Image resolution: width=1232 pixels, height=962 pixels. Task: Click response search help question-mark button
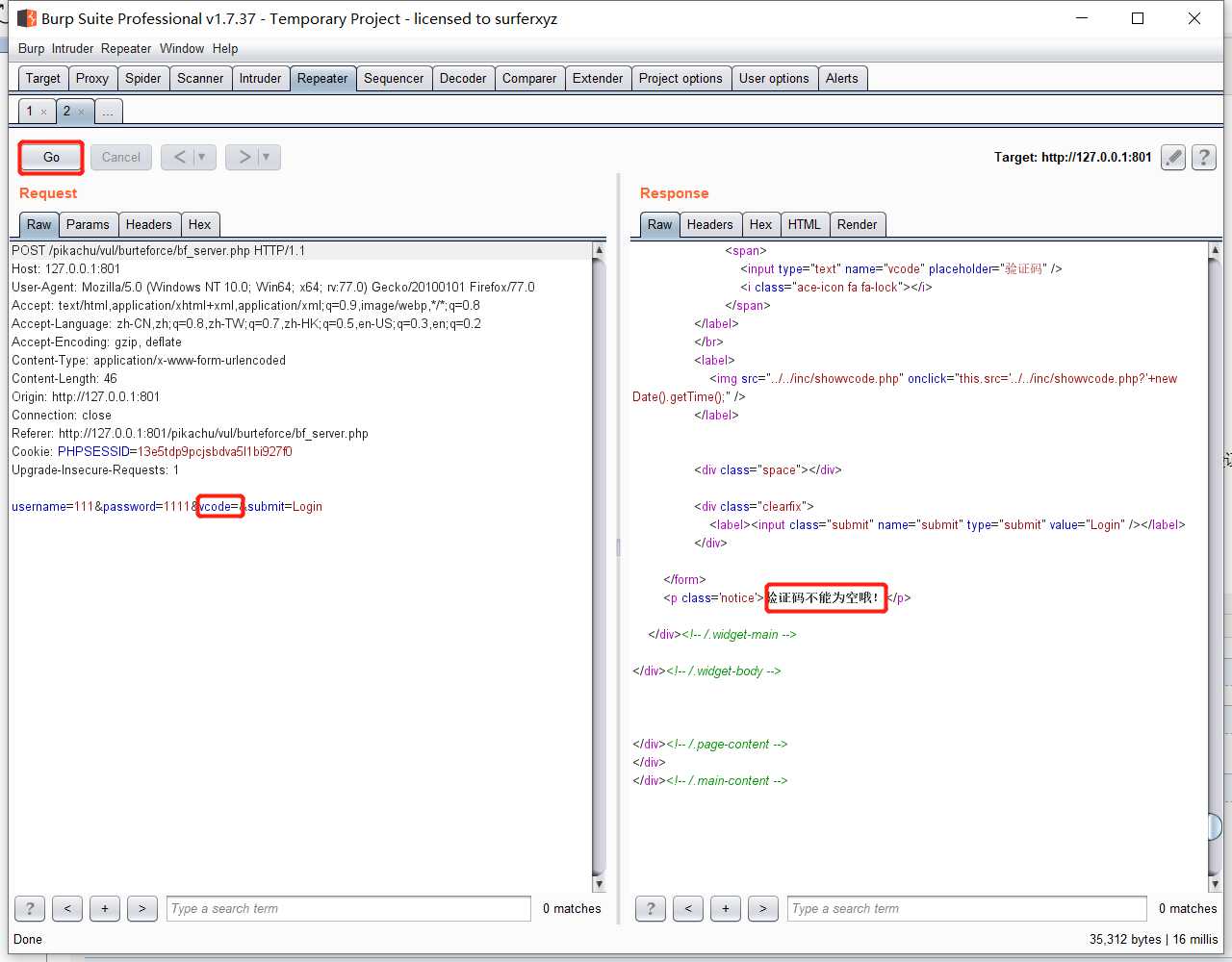(651, 908)
